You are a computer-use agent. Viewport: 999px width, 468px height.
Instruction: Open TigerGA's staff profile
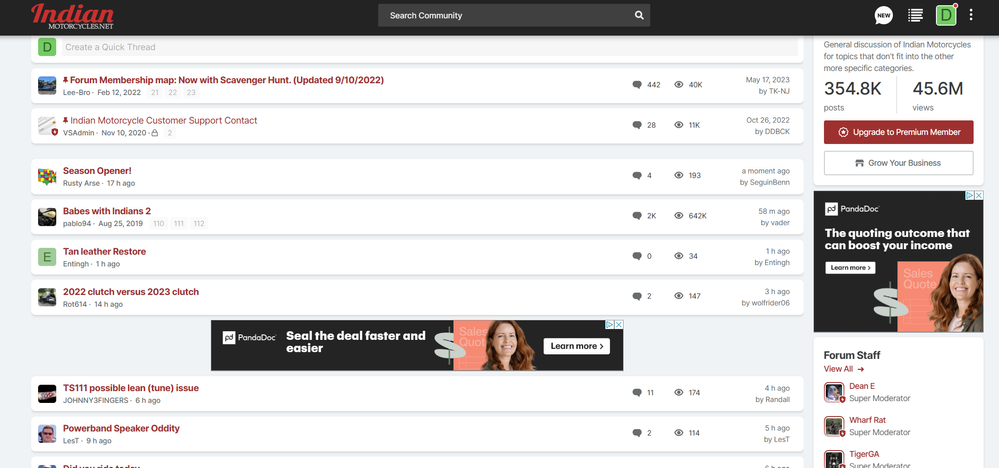pos(864,454)
